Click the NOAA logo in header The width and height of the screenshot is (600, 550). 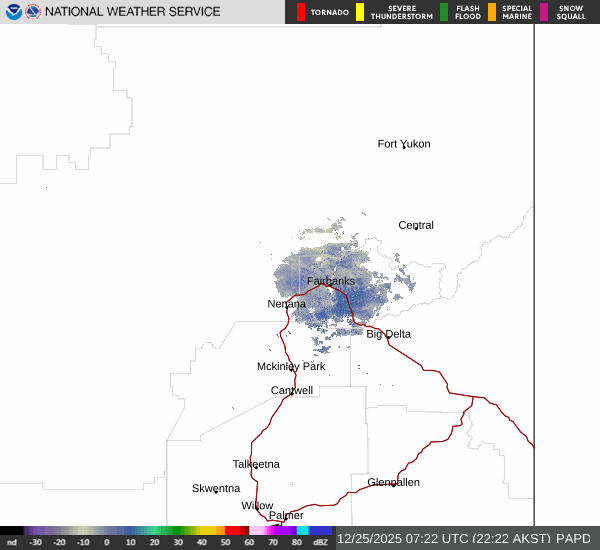(x=13, y=12)
